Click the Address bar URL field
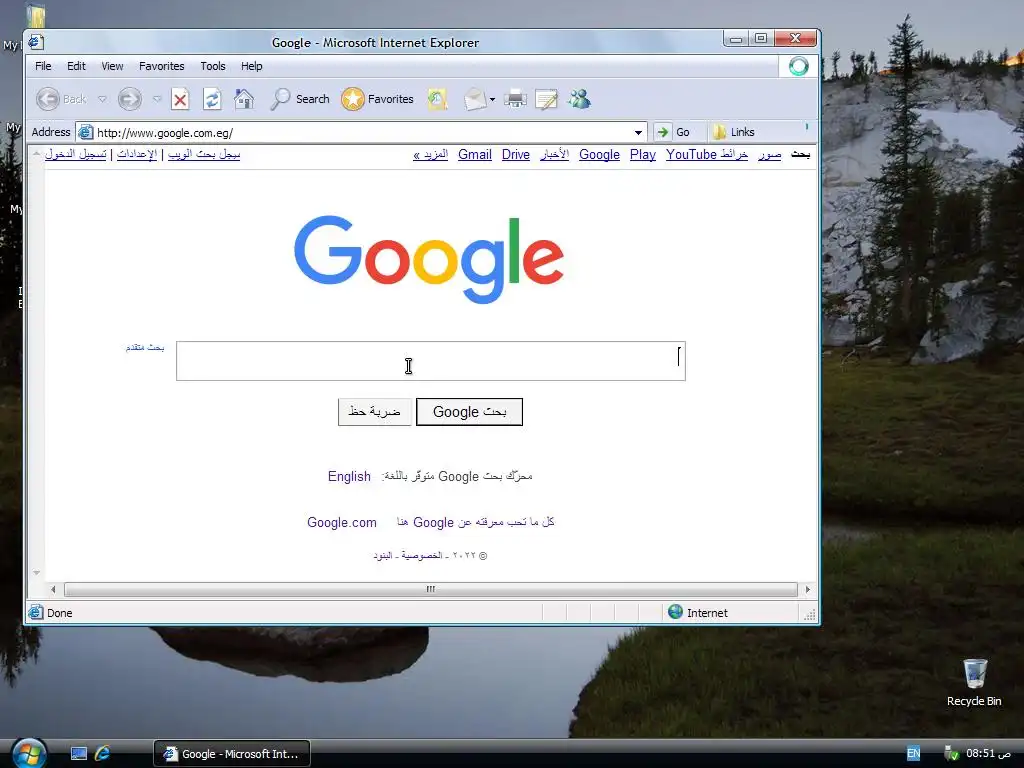 [x=361, y=133]
